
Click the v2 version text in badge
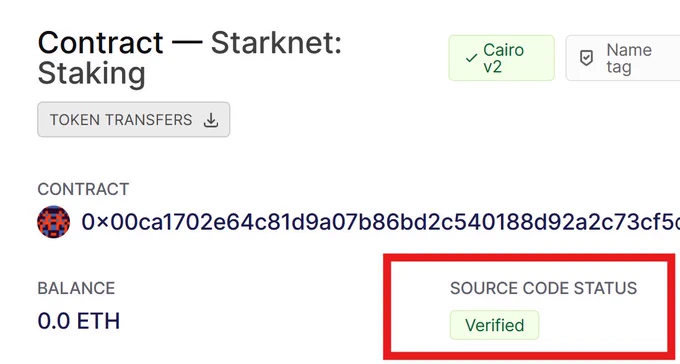(493, 67)
